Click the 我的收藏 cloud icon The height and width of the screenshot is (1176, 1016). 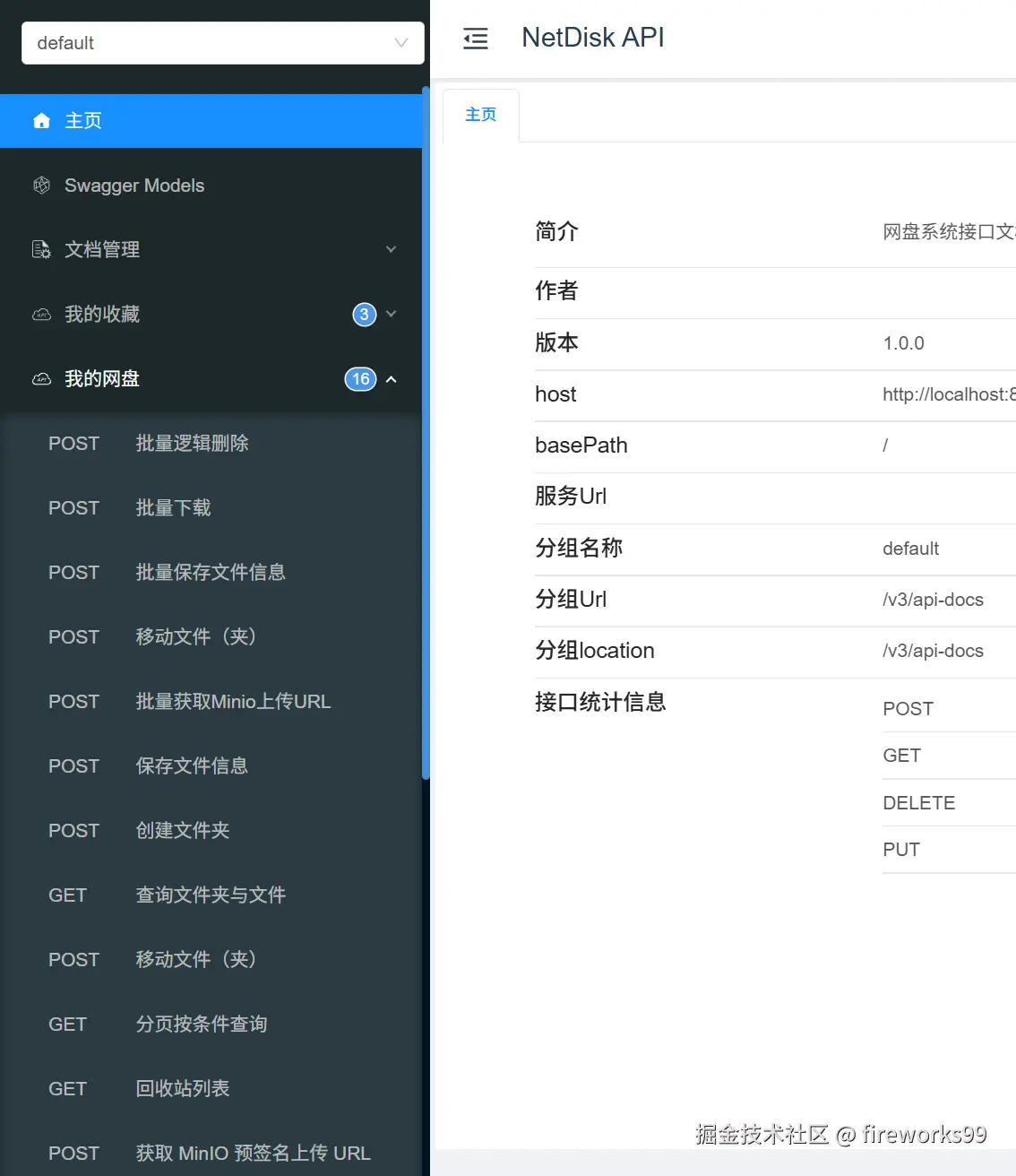(41, 315)
